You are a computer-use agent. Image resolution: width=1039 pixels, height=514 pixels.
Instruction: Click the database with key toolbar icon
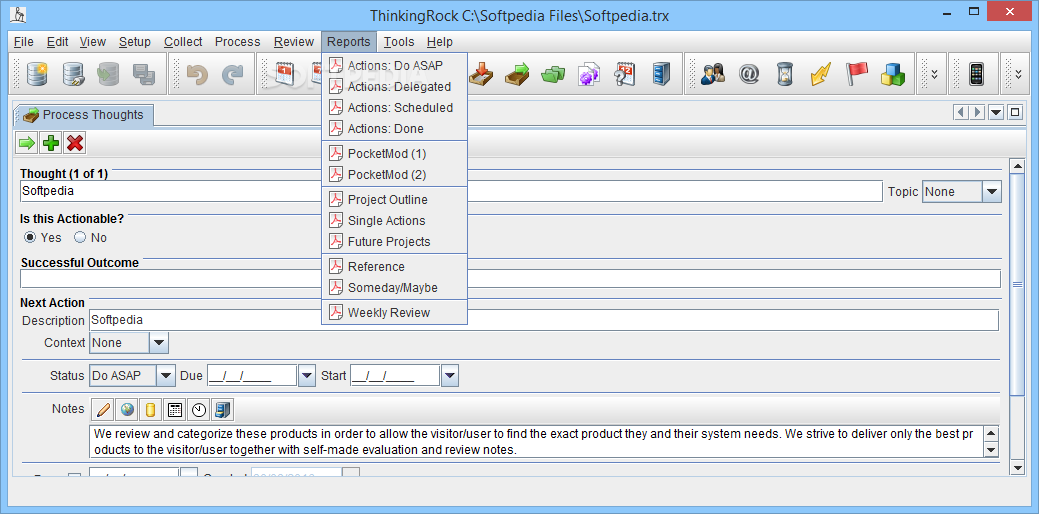coord(73,74)
